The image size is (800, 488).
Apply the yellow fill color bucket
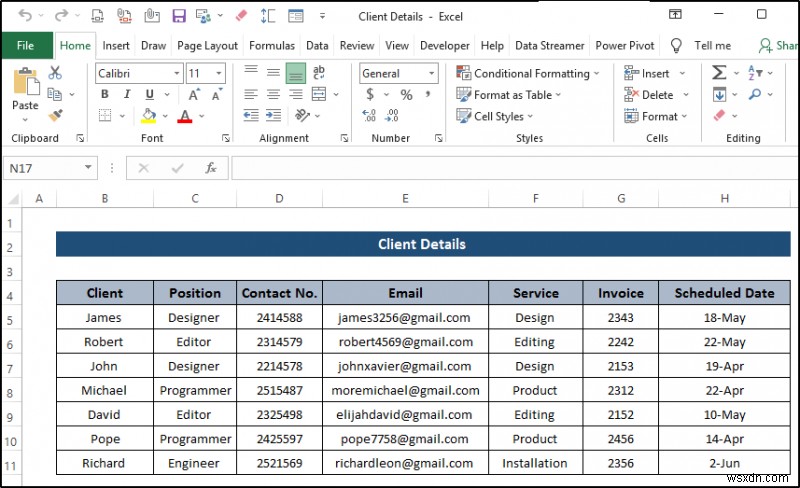(x=148, y=116)
